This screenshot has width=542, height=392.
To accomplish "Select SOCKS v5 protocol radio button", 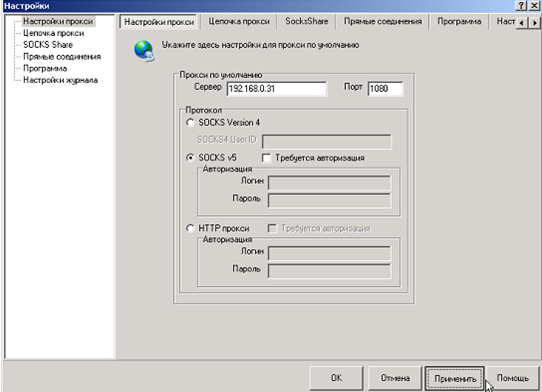I will click(x=190, y=158).
